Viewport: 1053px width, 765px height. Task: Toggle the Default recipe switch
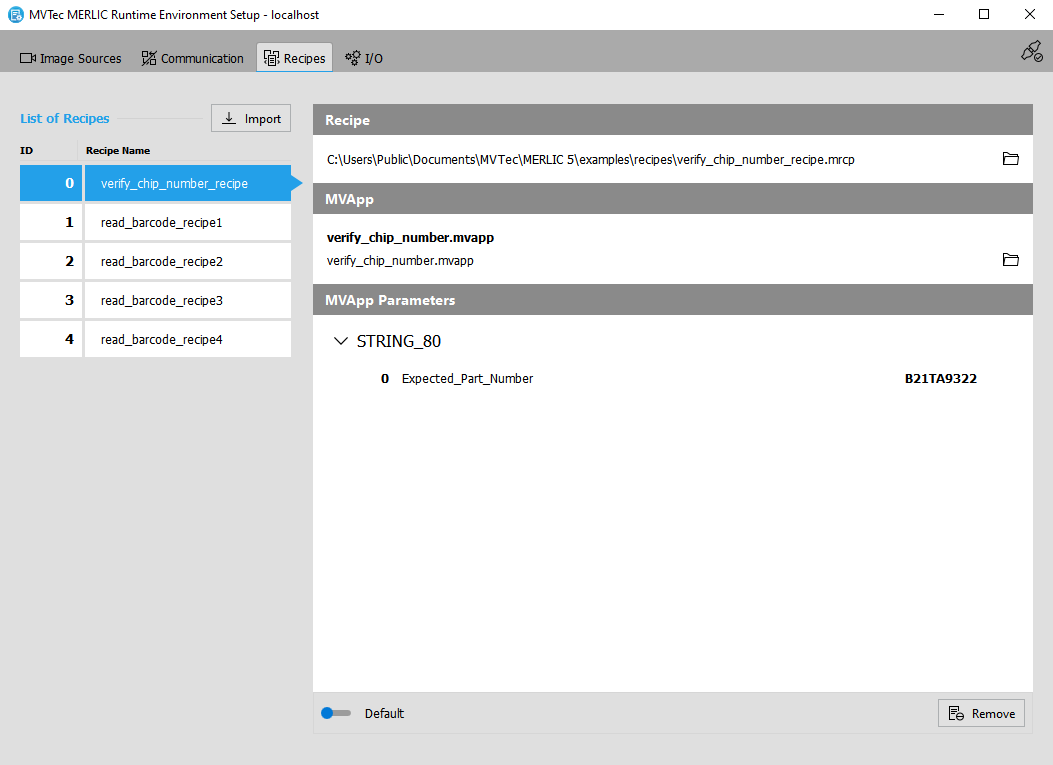[335, 713]
